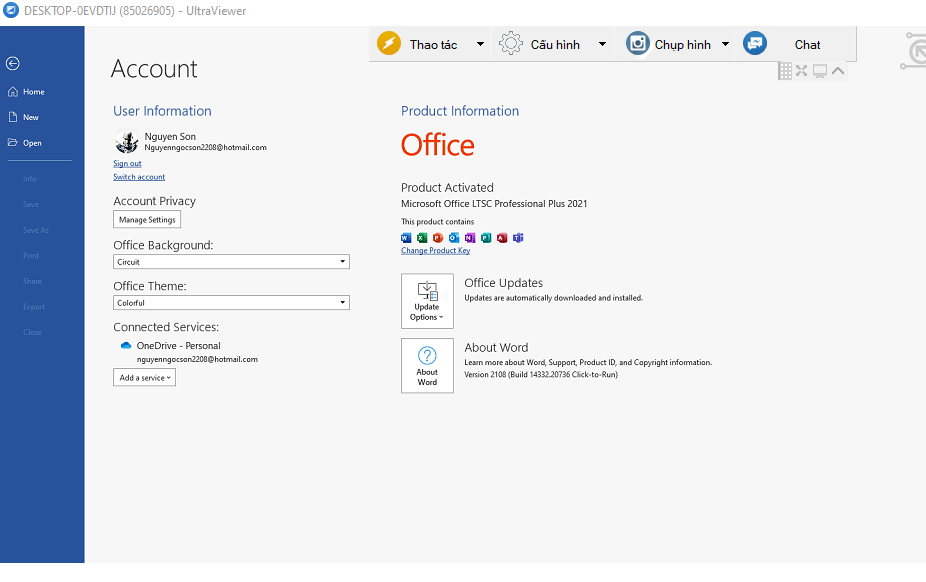
Task: Click the OneNote app icon
Action: coord(469,238)
